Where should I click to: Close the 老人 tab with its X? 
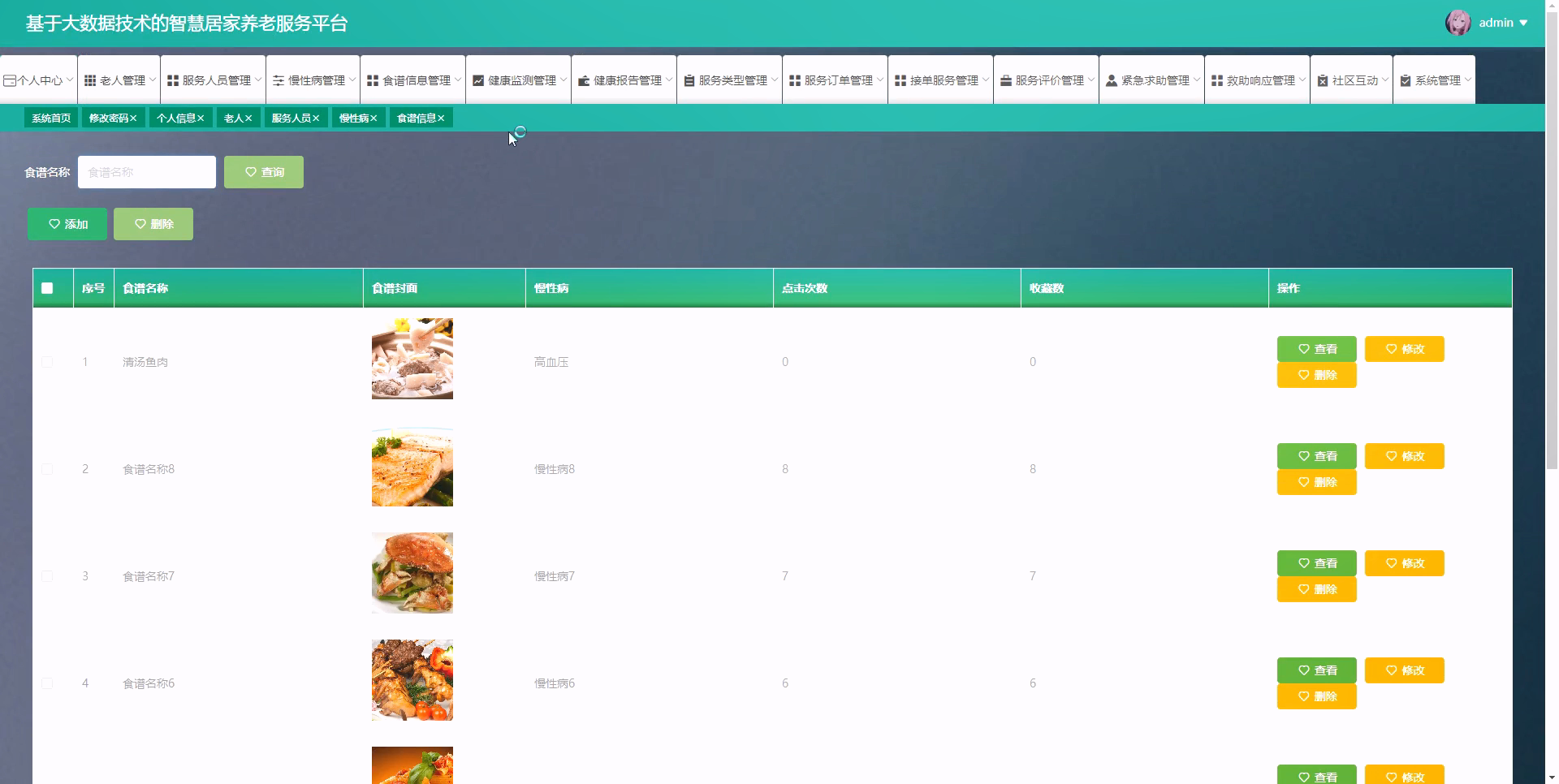248,118
